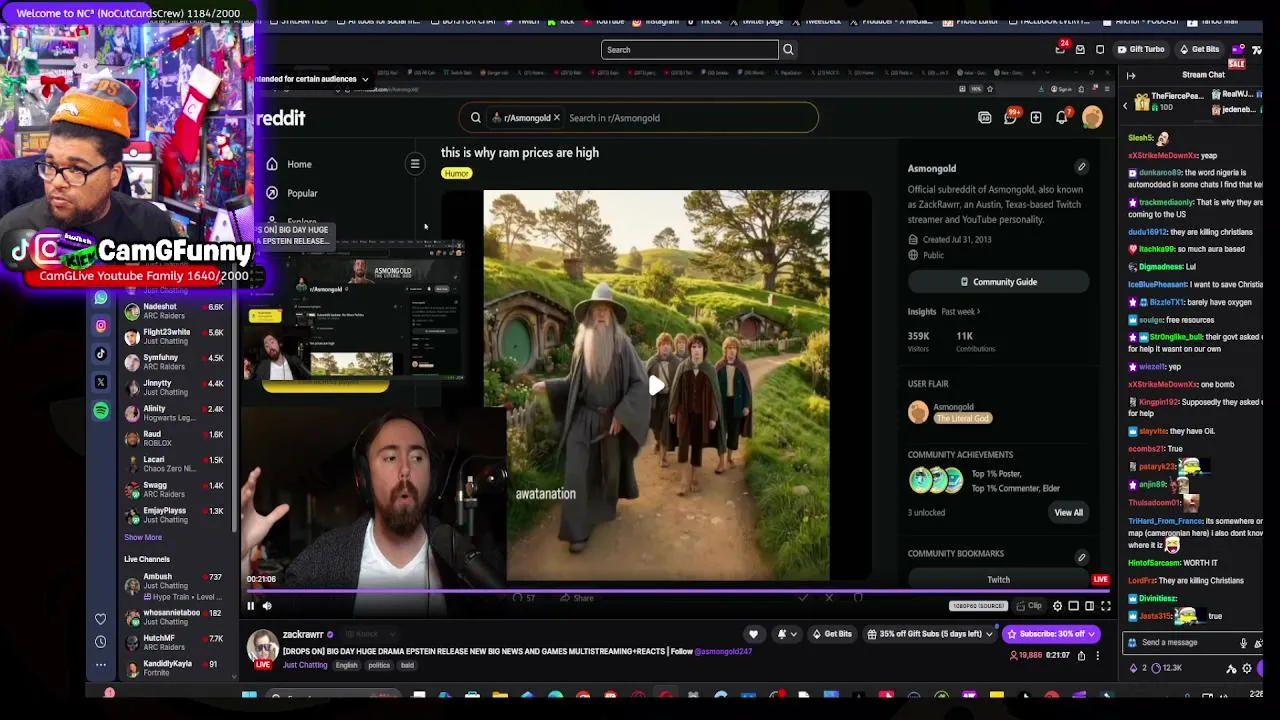Create a Clip of the stream

pos(1028,606)
